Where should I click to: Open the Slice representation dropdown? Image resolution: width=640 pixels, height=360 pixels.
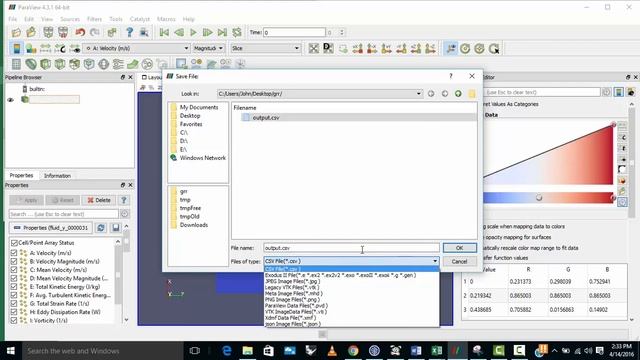click(x=265, y=48)
